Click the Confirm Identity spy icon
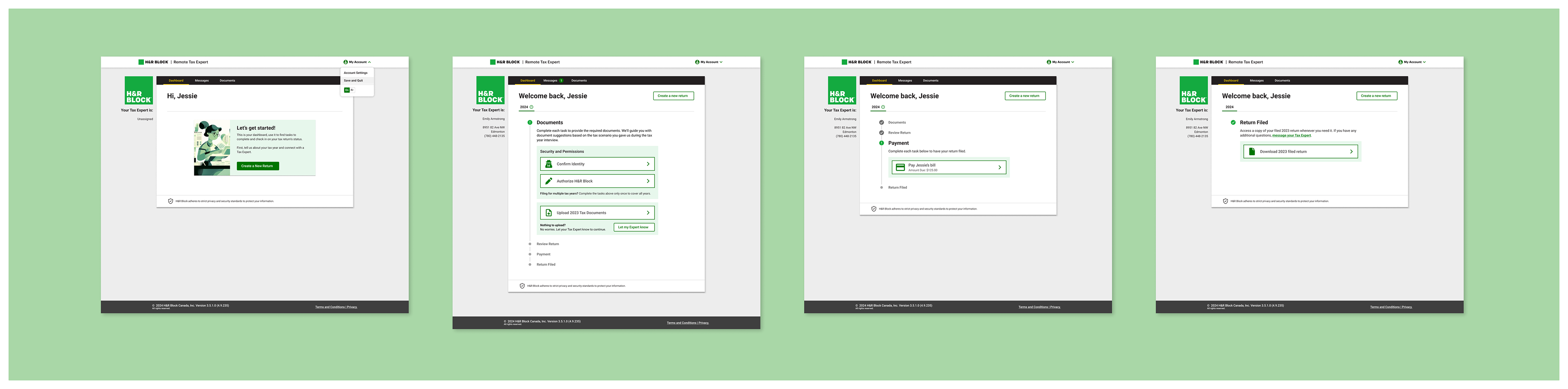This screenshot has width=1568, height=389. pyautogui.click(x=548, y=164)
